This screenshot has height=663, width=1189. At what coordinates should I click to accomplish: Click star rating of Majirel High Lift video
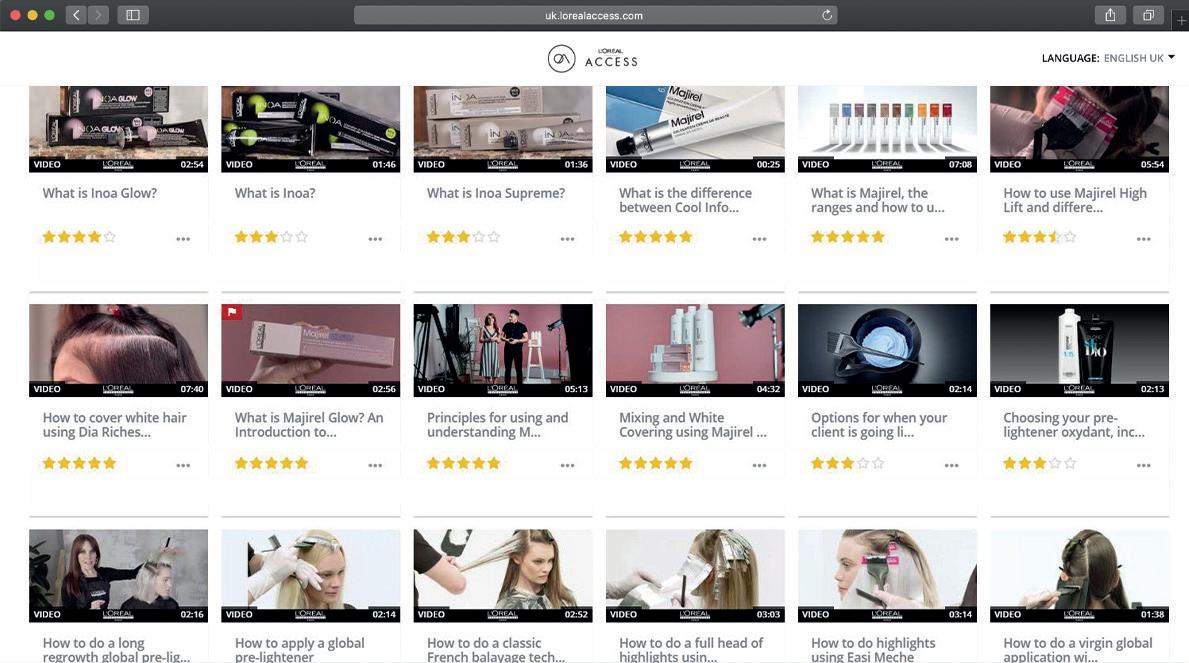point(1040,237)
